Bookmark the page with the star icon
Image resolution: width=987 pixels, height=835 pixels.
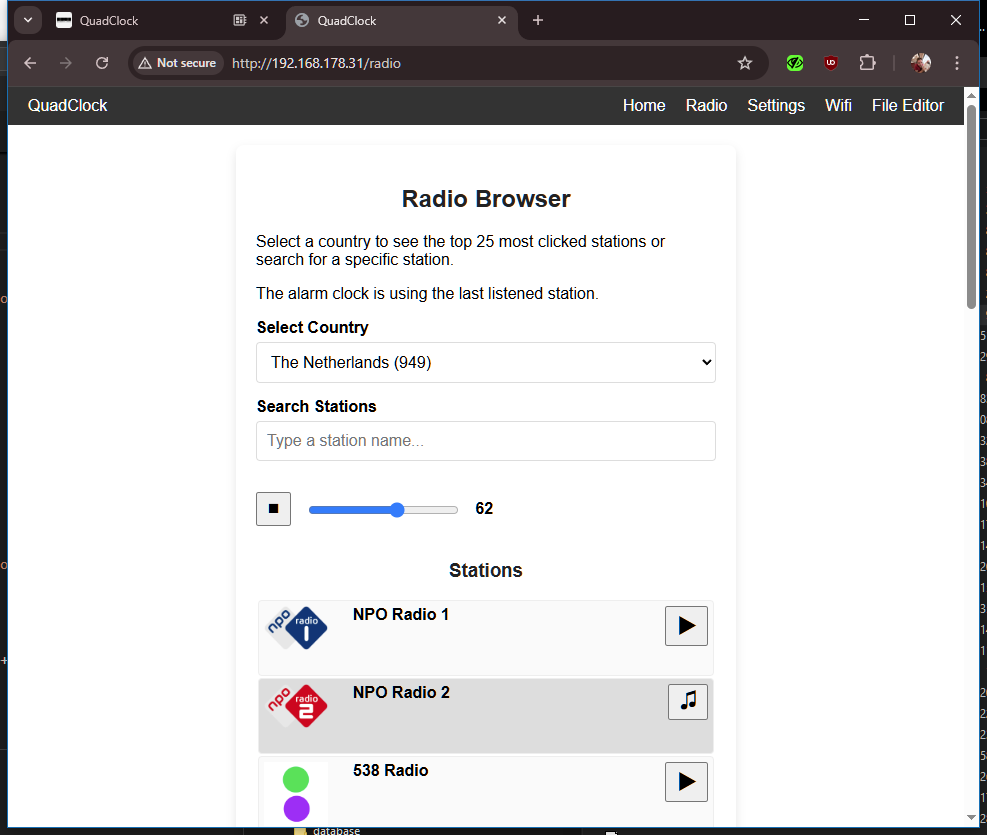(x=744, y=62)
